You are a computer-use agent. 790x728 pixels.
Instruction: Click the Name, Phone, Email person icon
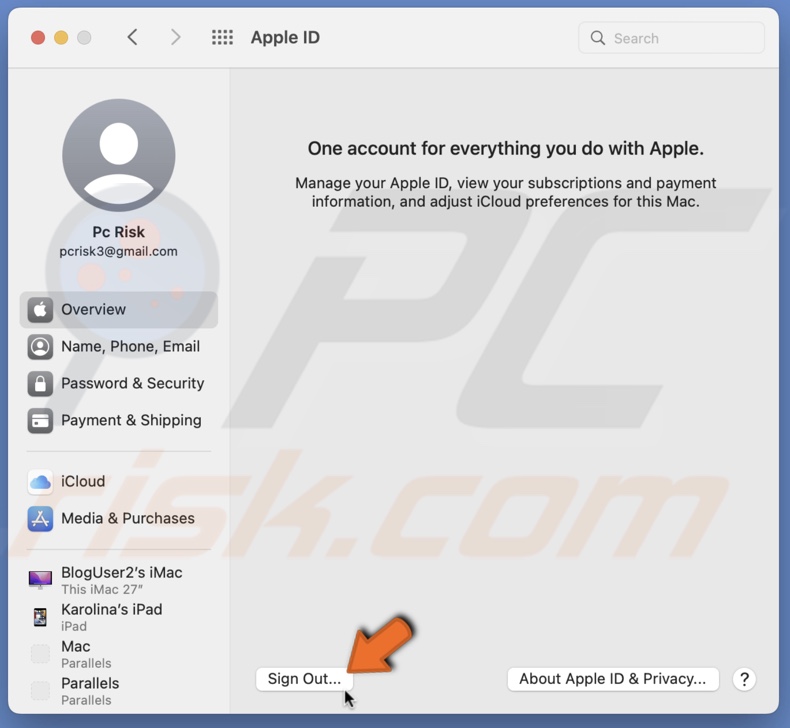[x=40, y=347]
